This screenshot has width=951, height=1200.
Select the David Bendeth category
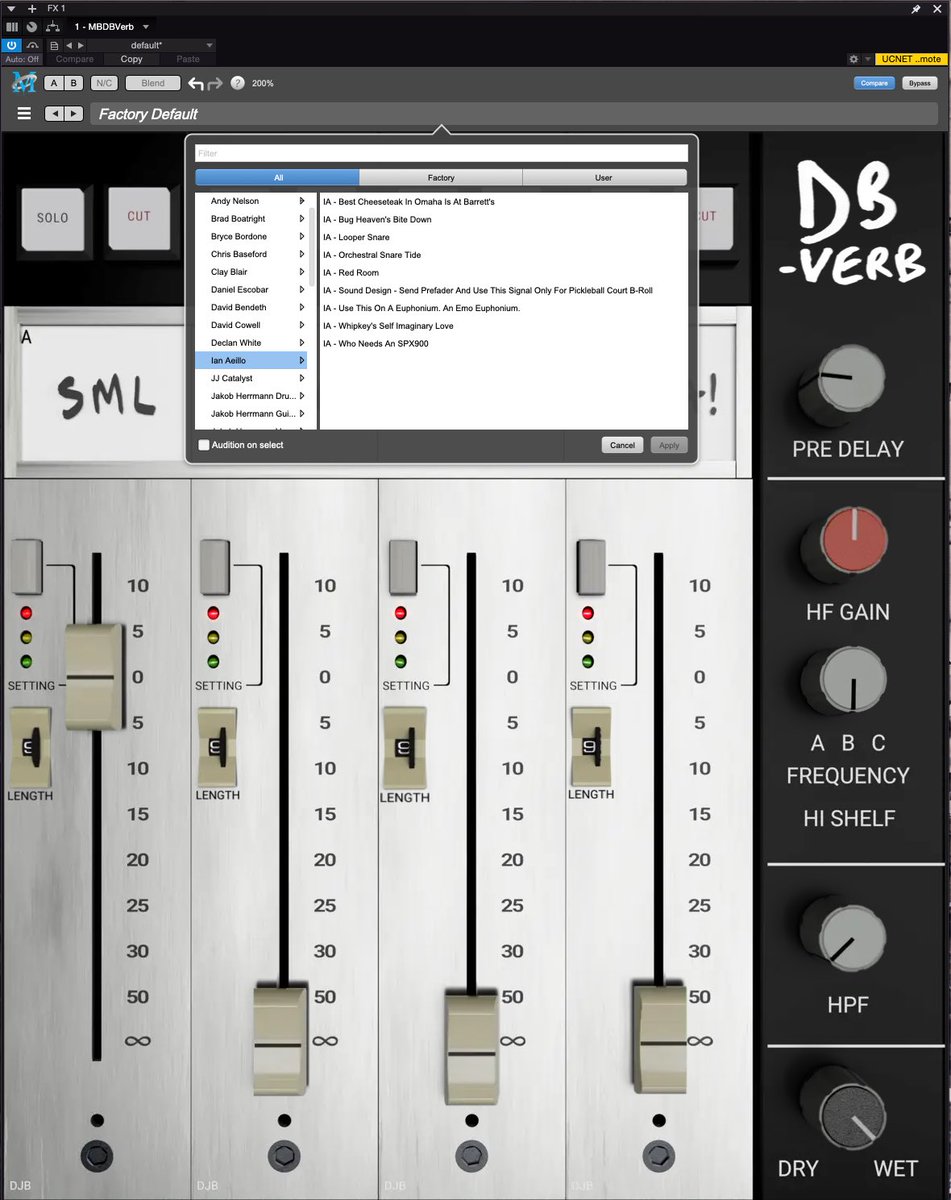tap(251, 307)
